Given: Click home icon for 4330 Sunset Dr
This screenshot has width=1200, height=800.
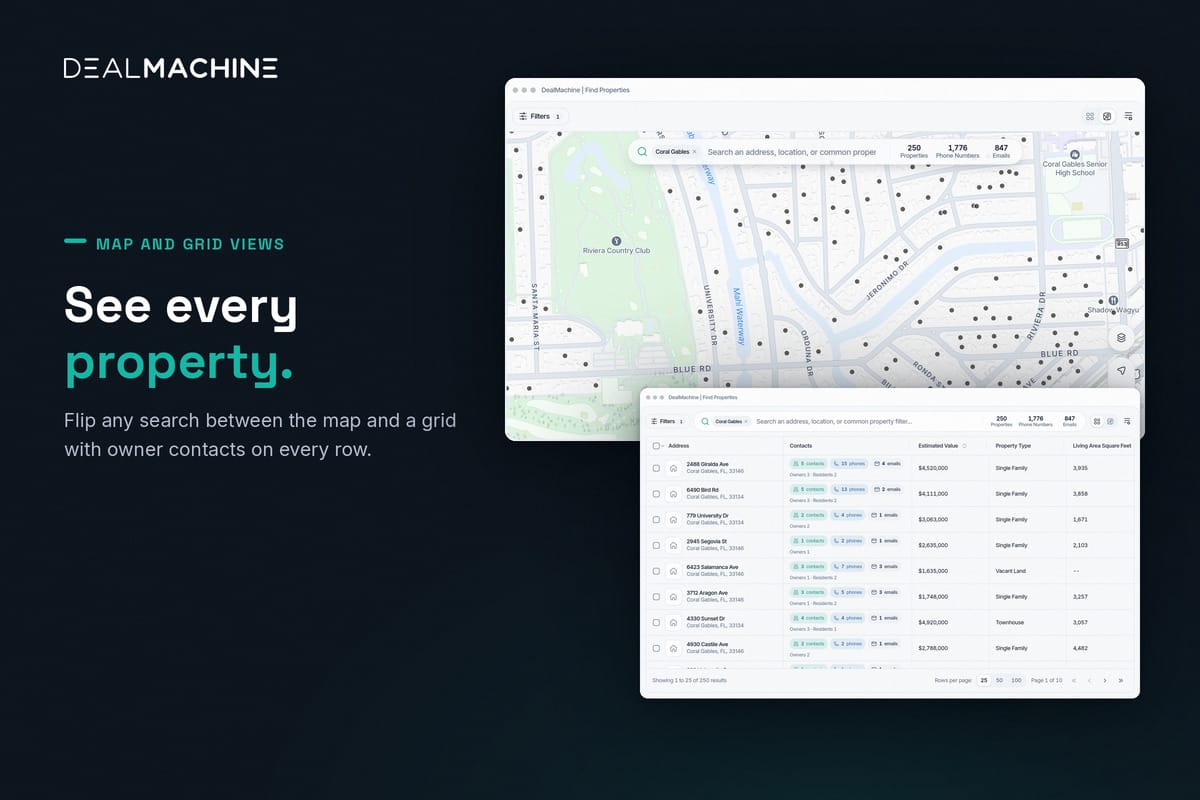Looking at the screenshot, I should tap(674, 622).
